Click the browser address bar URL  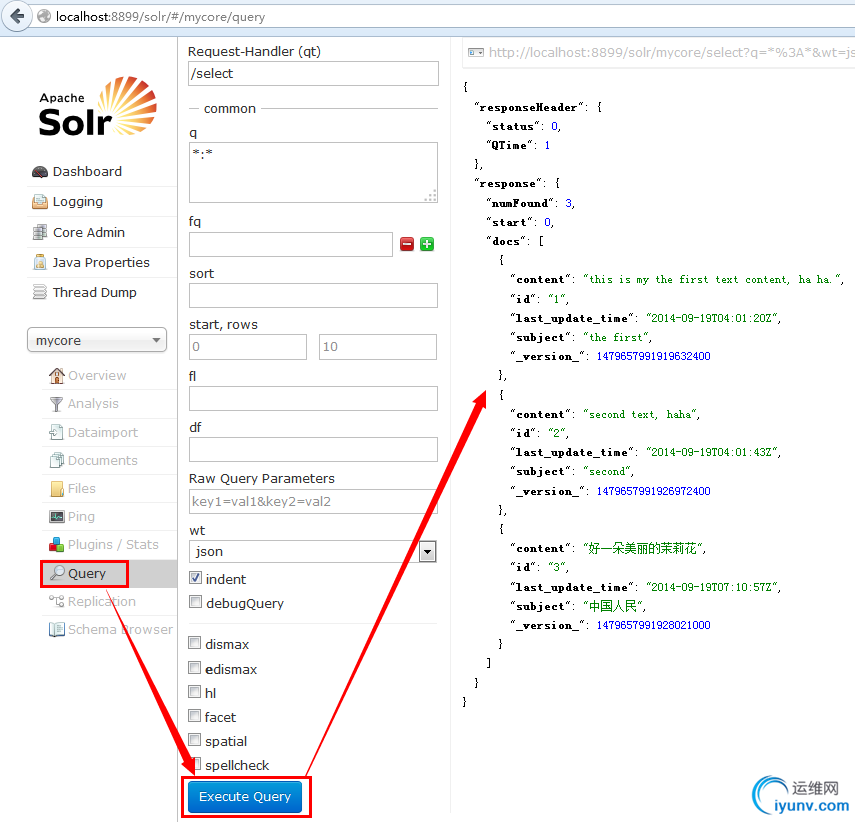160,17
